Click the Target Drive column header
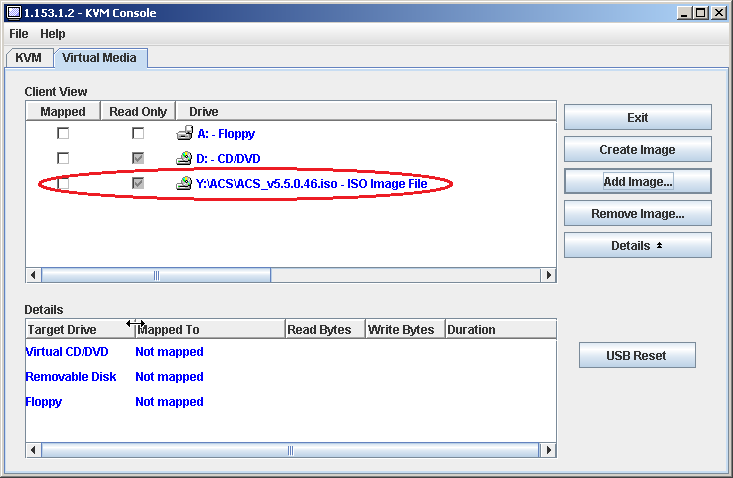733x478 pixels. 80,329
